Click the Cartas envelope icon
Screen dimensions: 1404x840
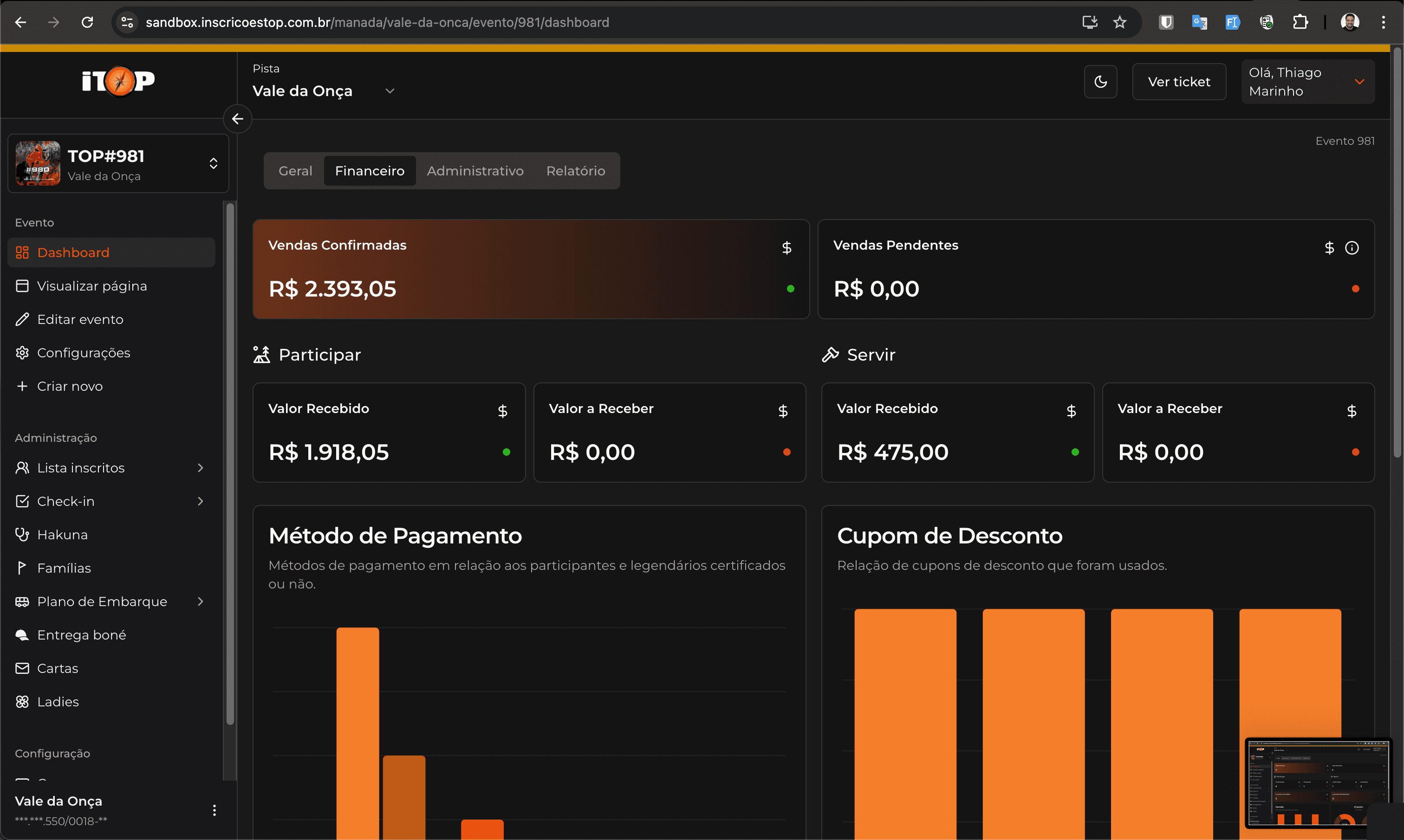point(22,668)
